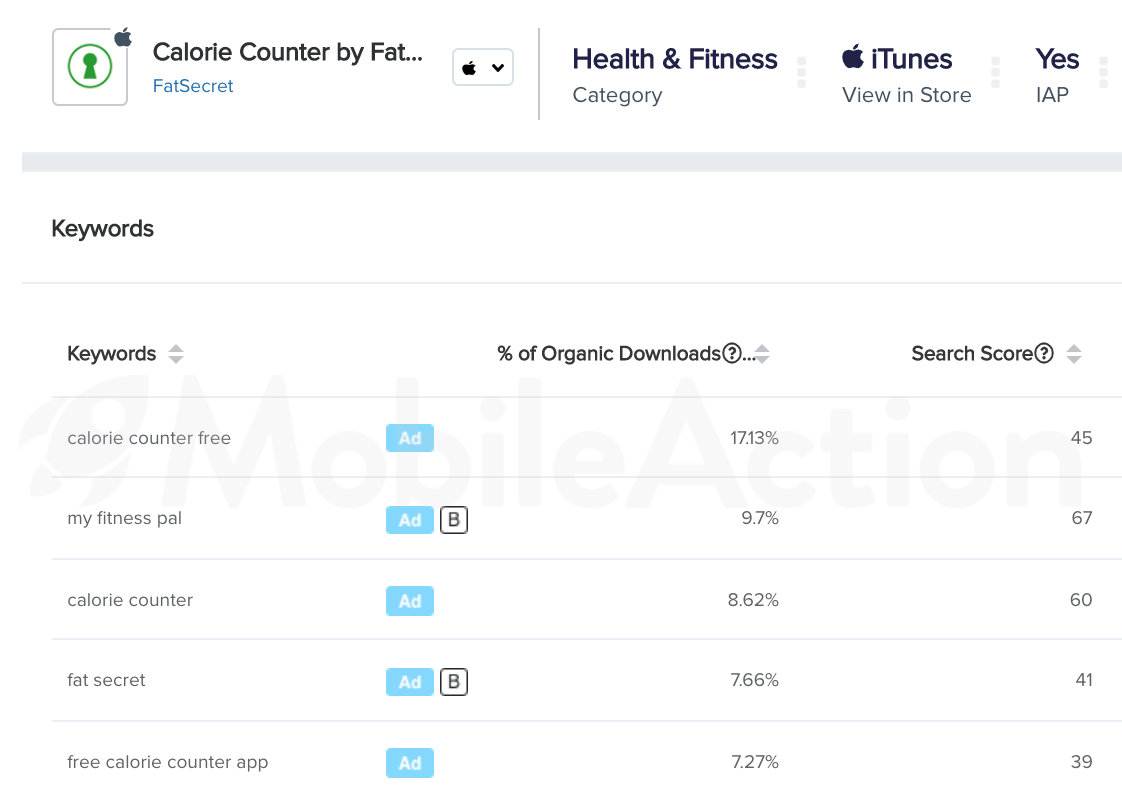Click the search score 60 cell
This screenshot has height=798, width=1122.
point(1081,600)
